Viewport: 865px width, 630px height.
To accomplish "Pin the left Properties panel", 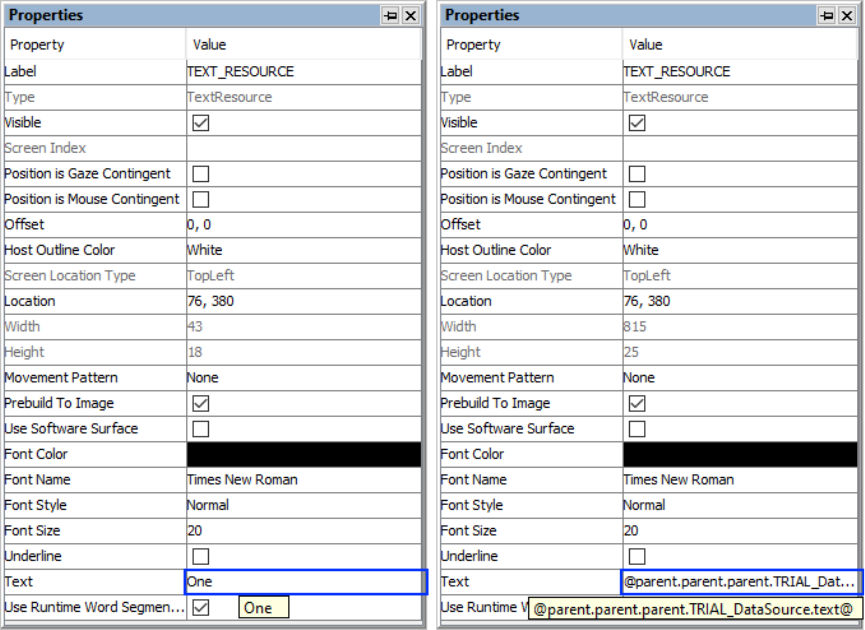I will [x=390, y=15].
